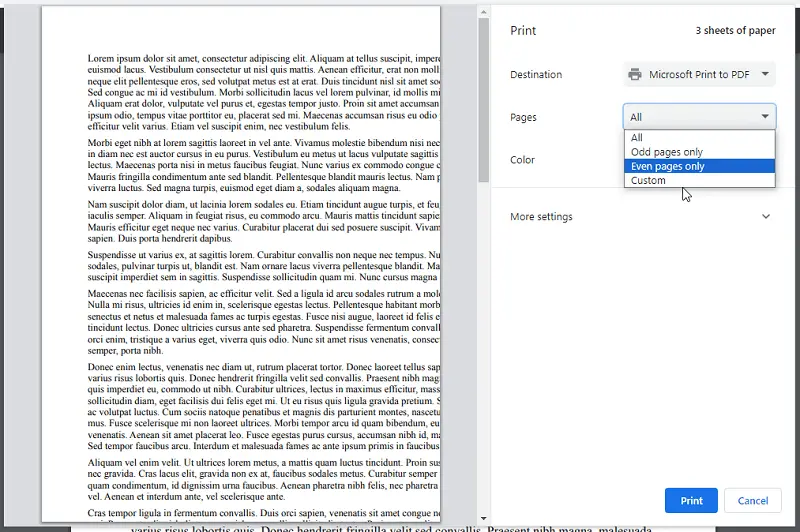This screenshot has width=800, height=532.
Task: Open the Destination printer dropdown
Action: point(699,74)
